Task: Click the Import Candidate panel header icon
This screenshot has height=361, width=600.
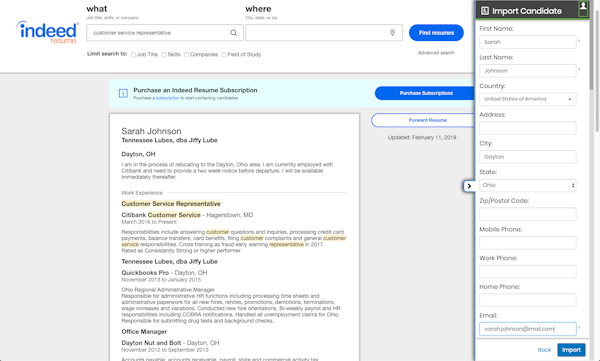Action: click(485, 11)
